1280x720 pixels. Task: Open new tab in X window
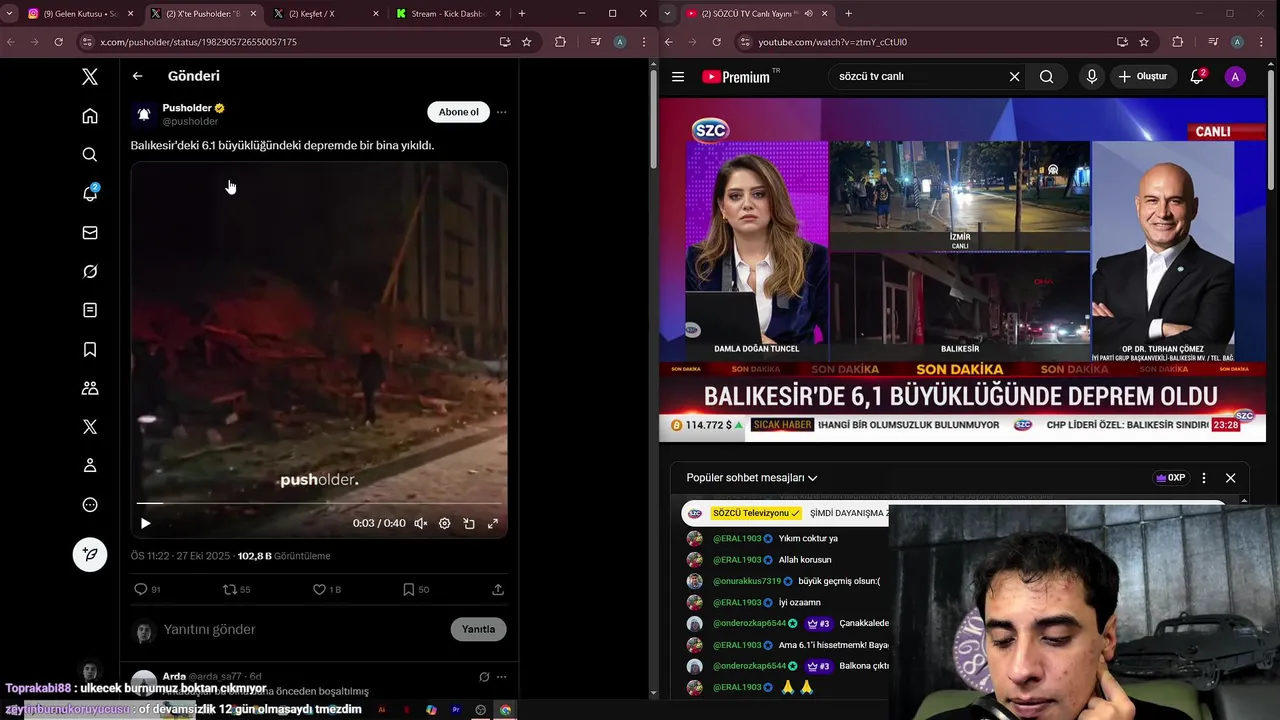point(522,14)
